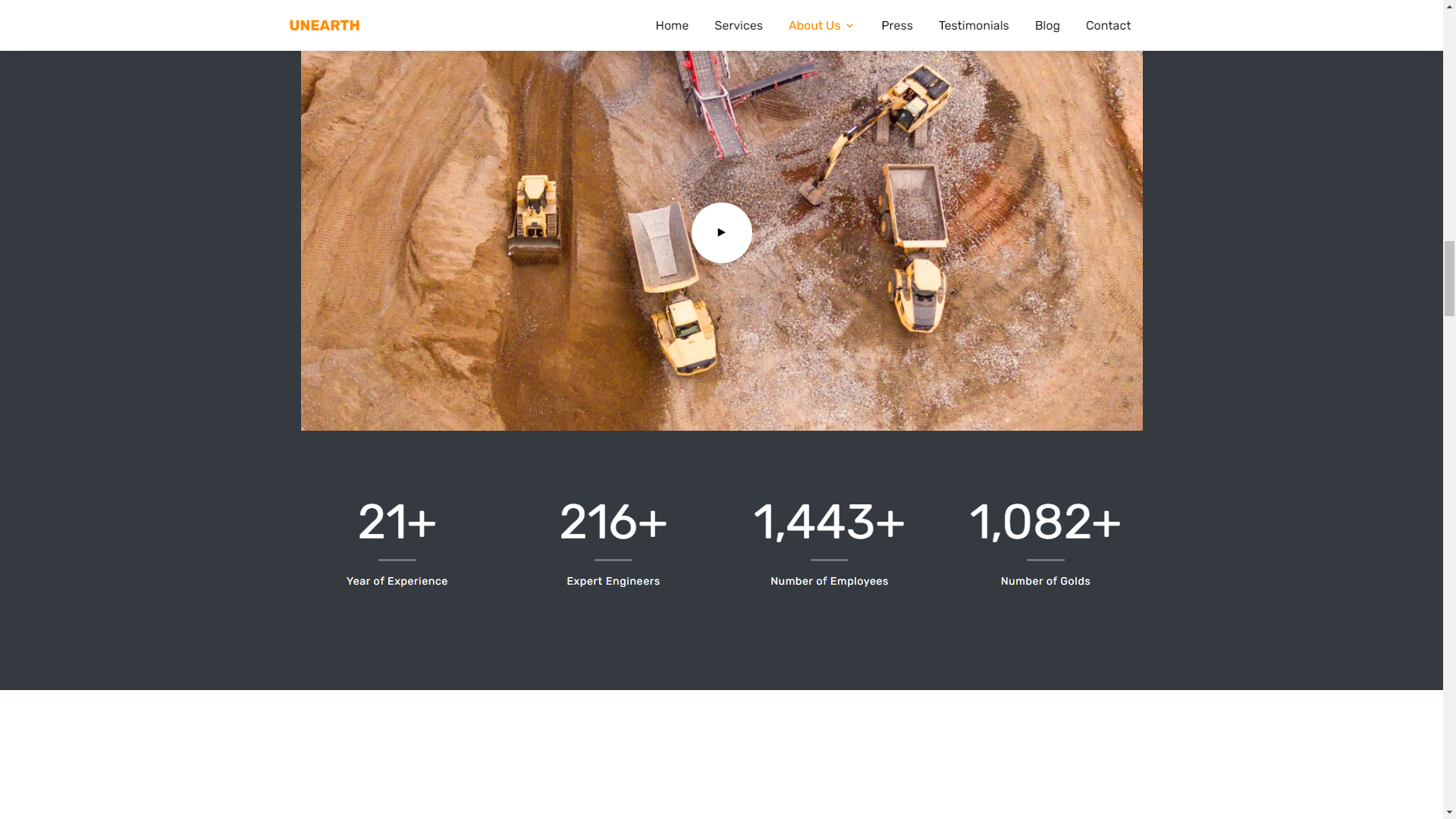Click the 21+ counter value

coord(397,522)
